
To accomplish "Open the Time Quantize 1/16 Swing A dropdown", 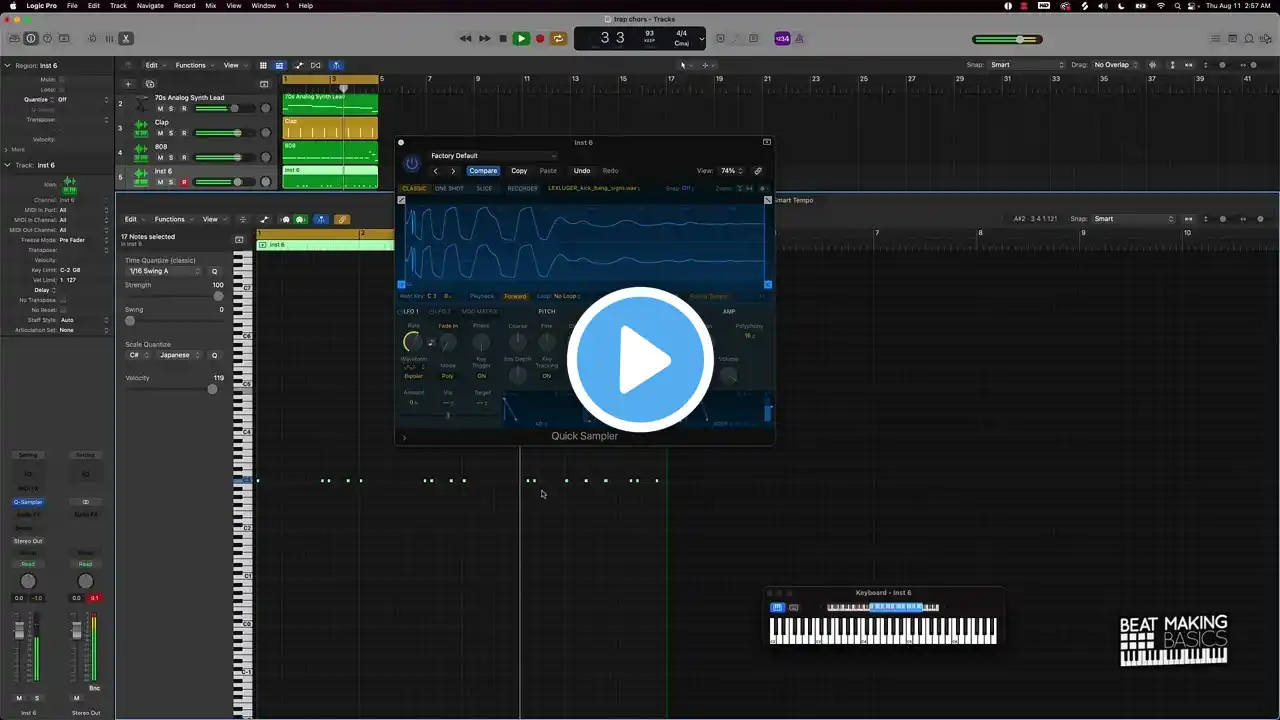I will click(x=164, y=271).
